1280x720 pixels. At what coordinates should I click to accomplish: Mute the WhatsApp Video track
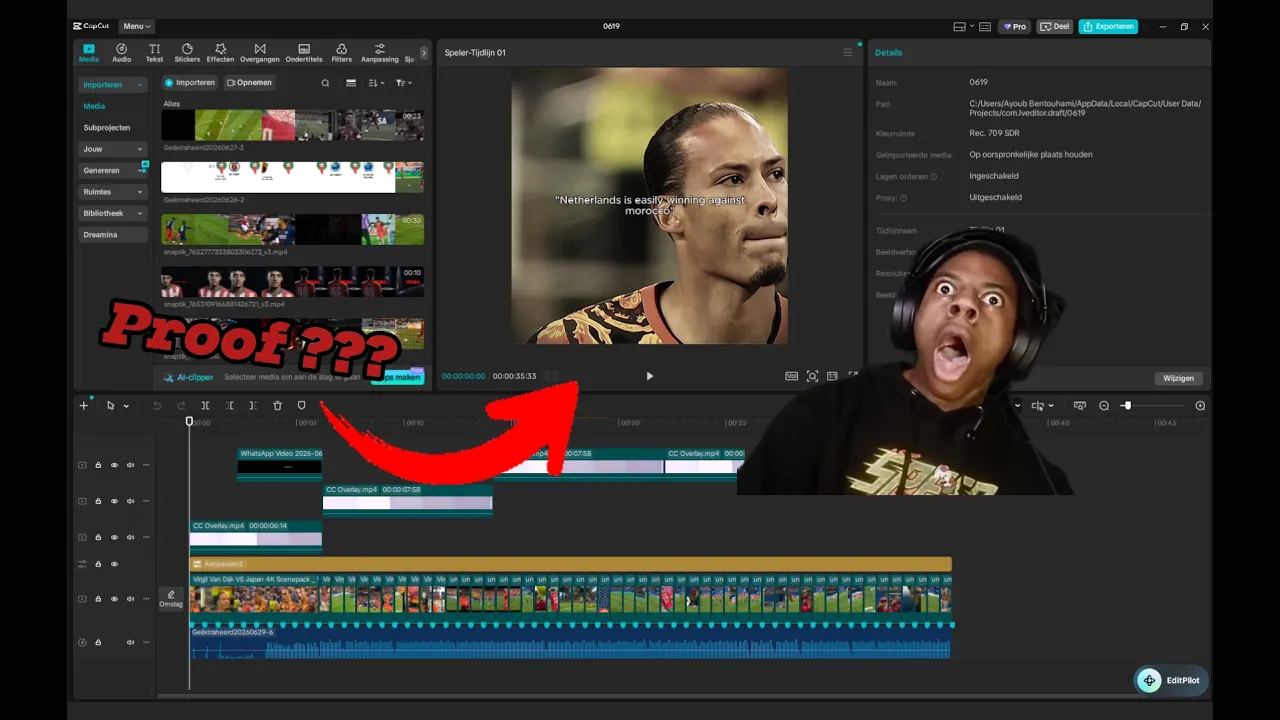click(130, 465)
